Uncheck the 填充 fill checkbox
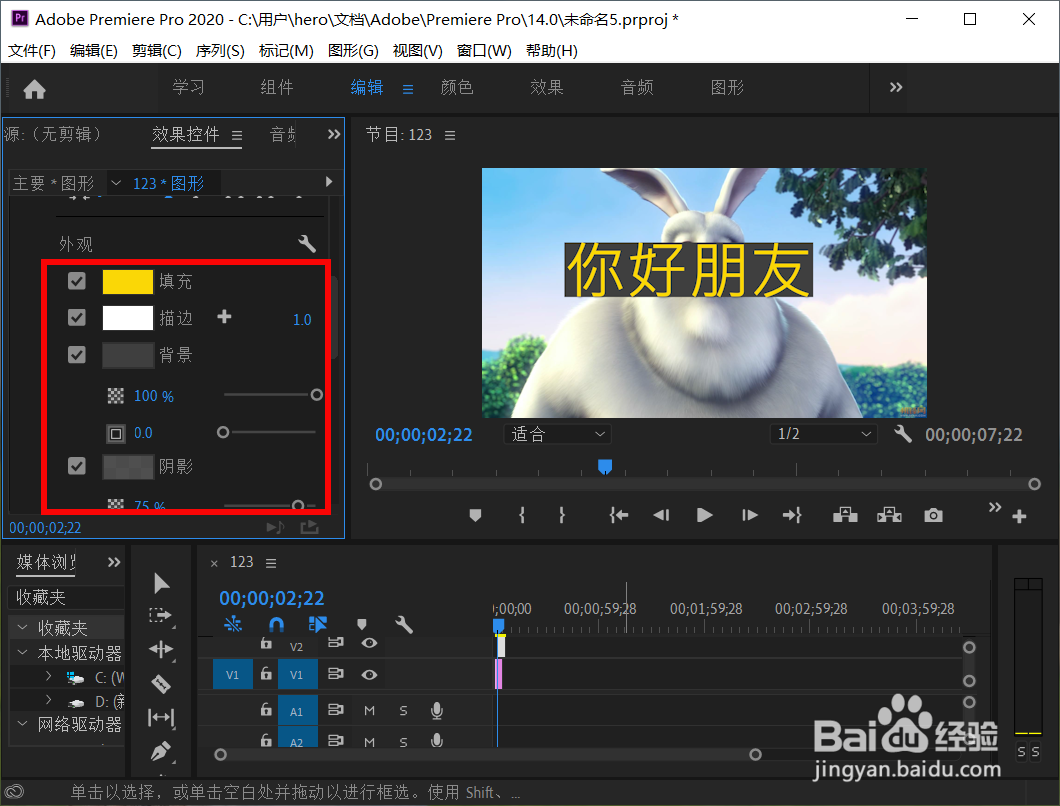 pyautogui.click(x=77, y=281)
